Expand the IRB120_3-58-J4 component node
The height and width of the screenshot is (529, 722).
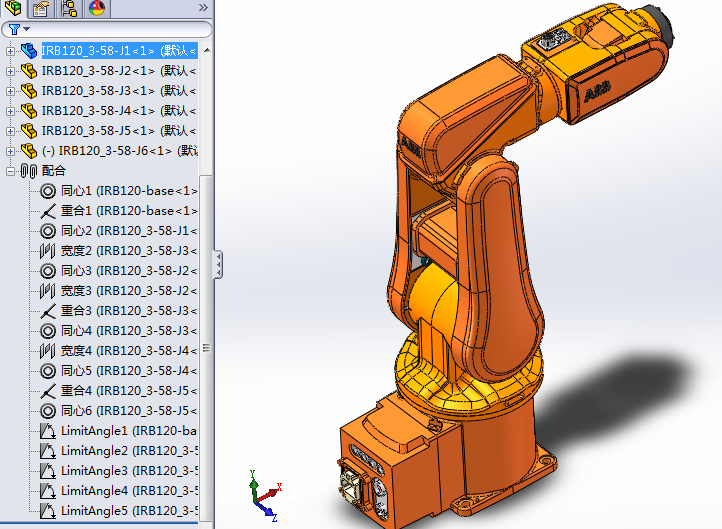10,111
